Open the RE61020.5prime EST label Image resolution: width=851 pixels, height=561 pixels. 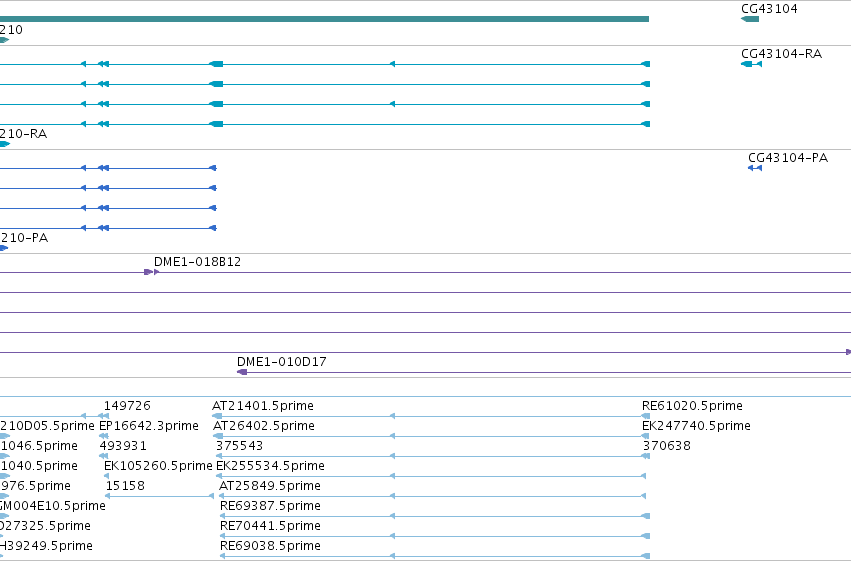click(x=692, y=406)
